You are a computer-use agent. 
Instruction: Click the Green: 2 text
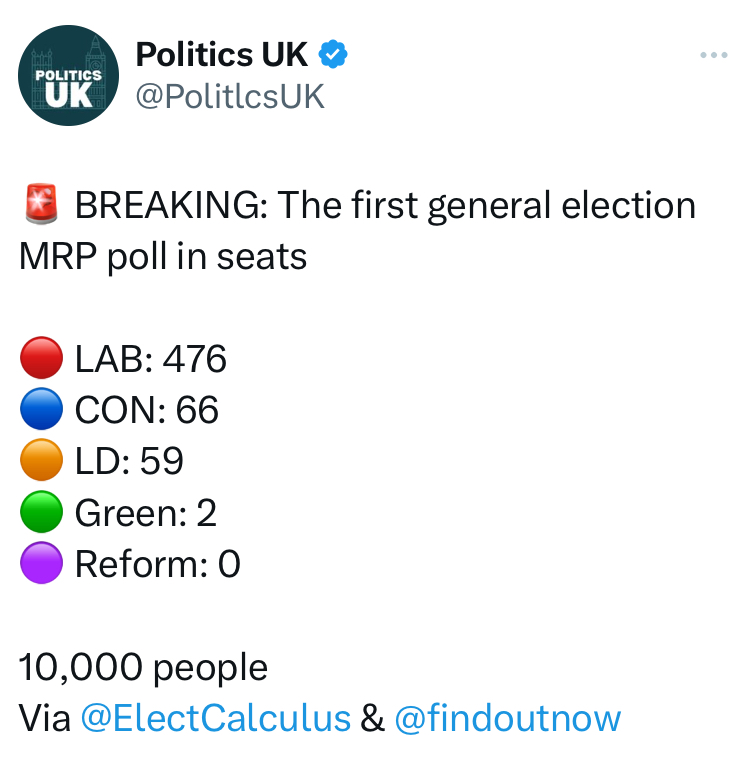point(146,513)
